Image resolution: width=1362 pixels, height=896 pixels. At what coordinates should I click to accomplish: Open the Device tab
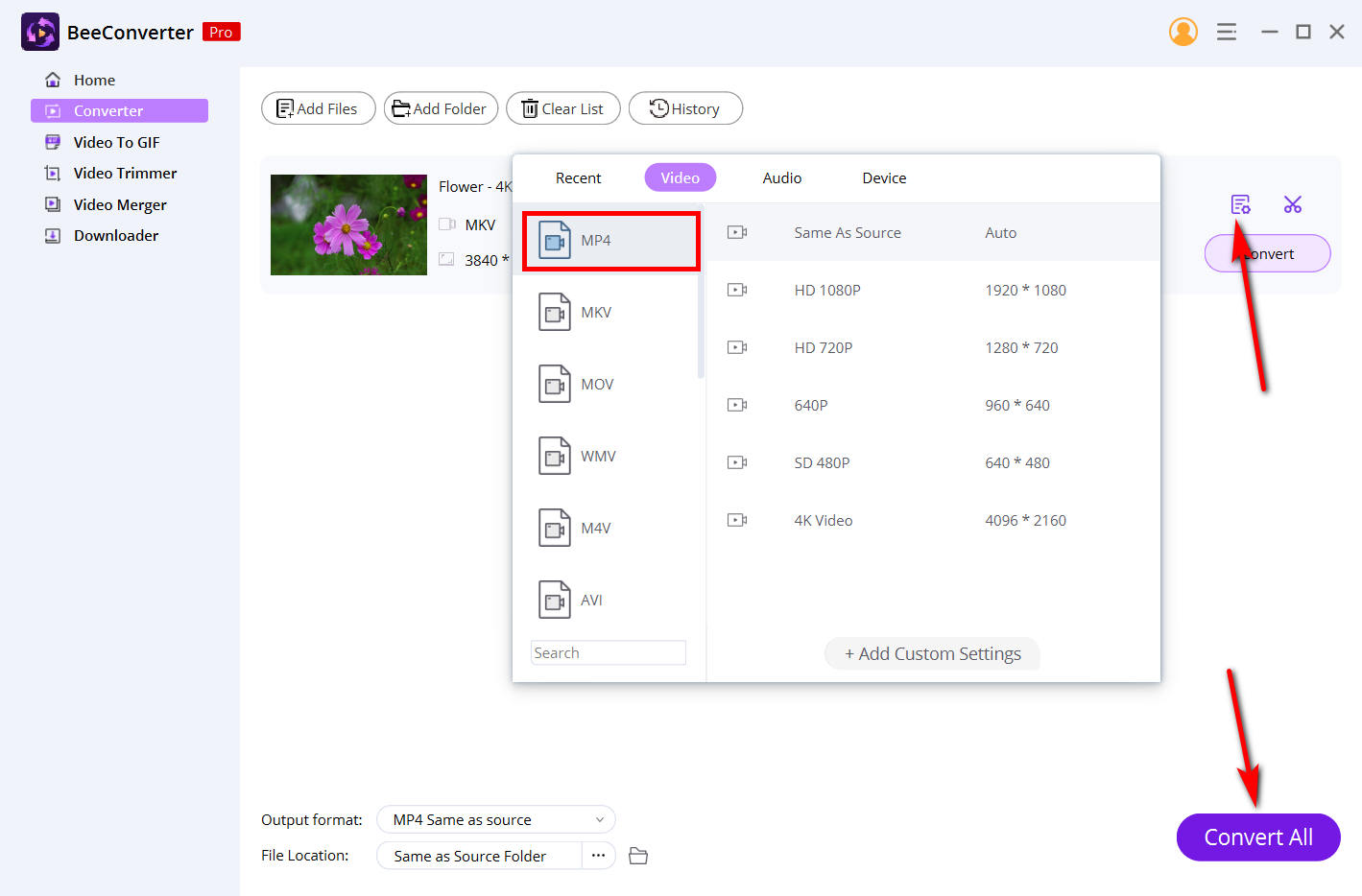click(883, 177)
